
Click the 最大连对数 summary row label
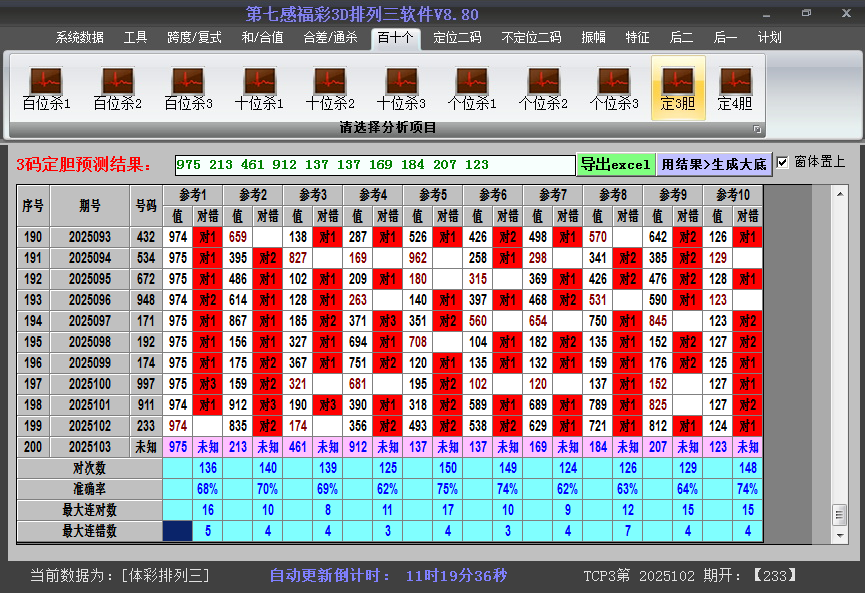[x=89, y=510]
